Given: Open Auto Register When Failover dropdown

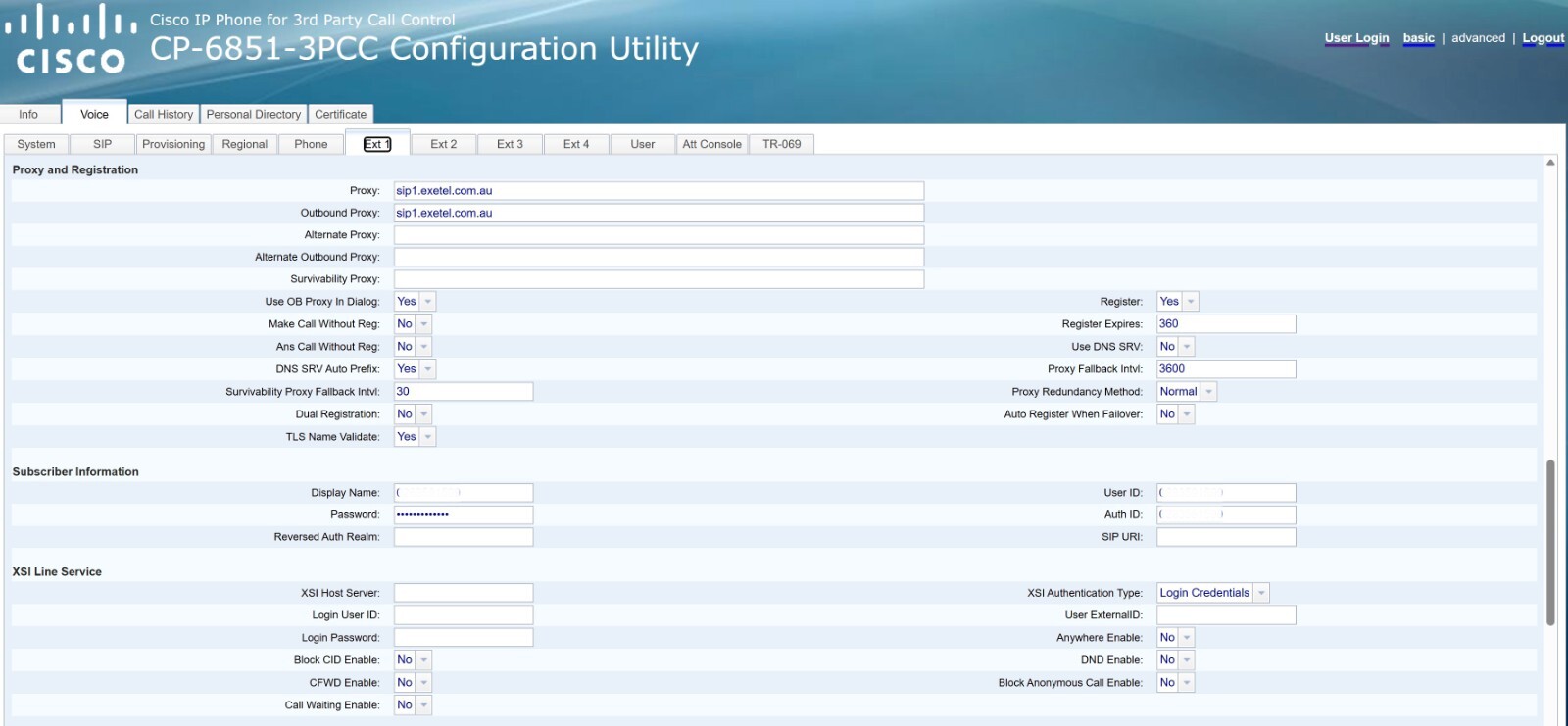Looking at the screenshot, I should tap(1175, 414).
